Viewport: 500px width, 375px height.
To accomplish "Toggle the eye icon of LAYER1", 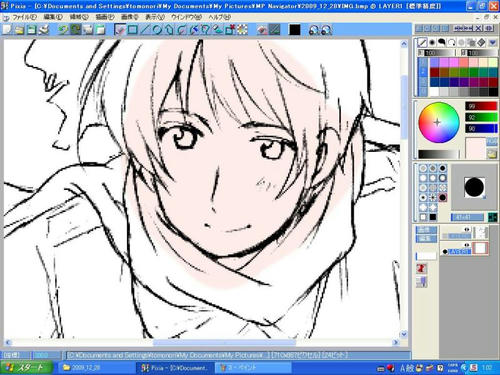I will (467, 246).
